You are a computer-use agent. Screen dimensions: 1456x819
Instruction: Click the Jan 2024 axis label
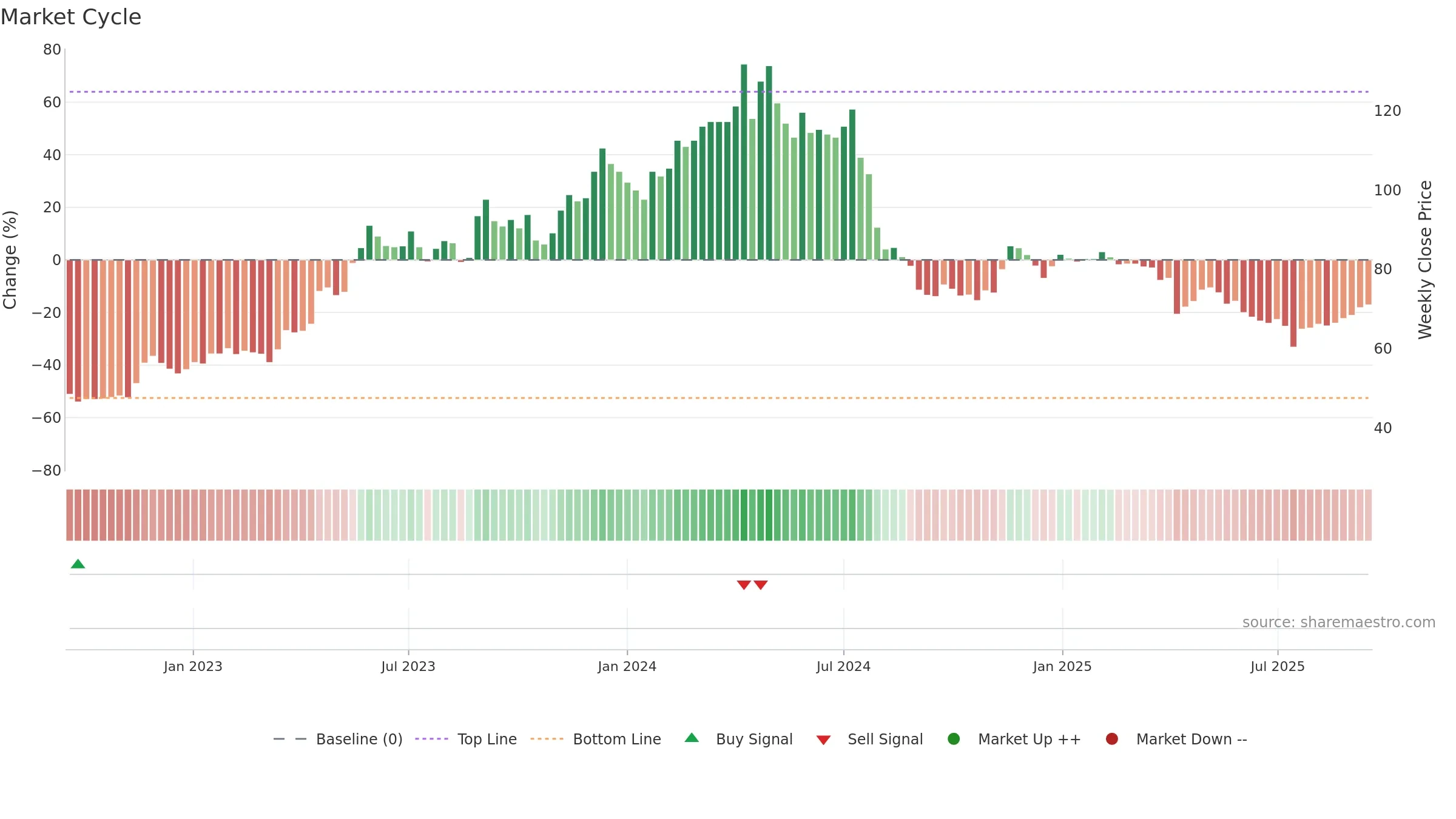627,667
